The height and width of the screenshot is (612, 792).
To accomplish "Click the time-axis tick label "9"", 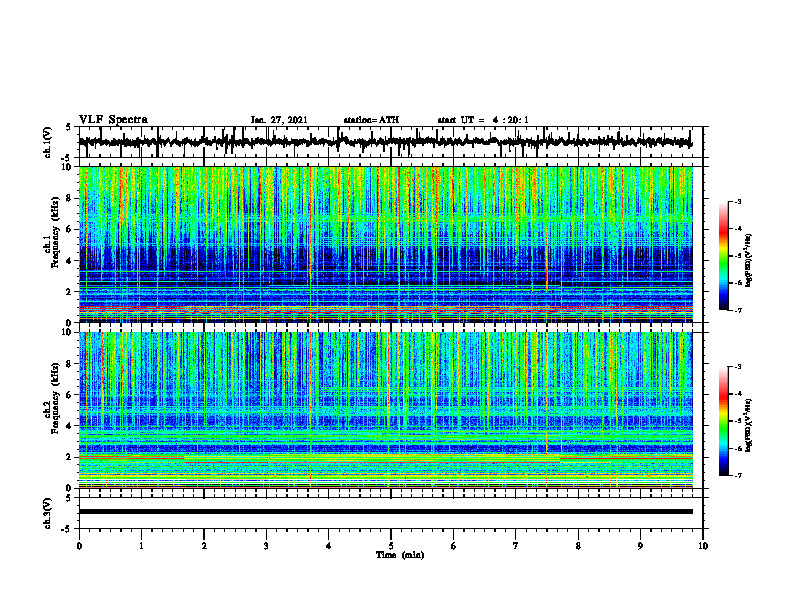I will pos(640,546).
